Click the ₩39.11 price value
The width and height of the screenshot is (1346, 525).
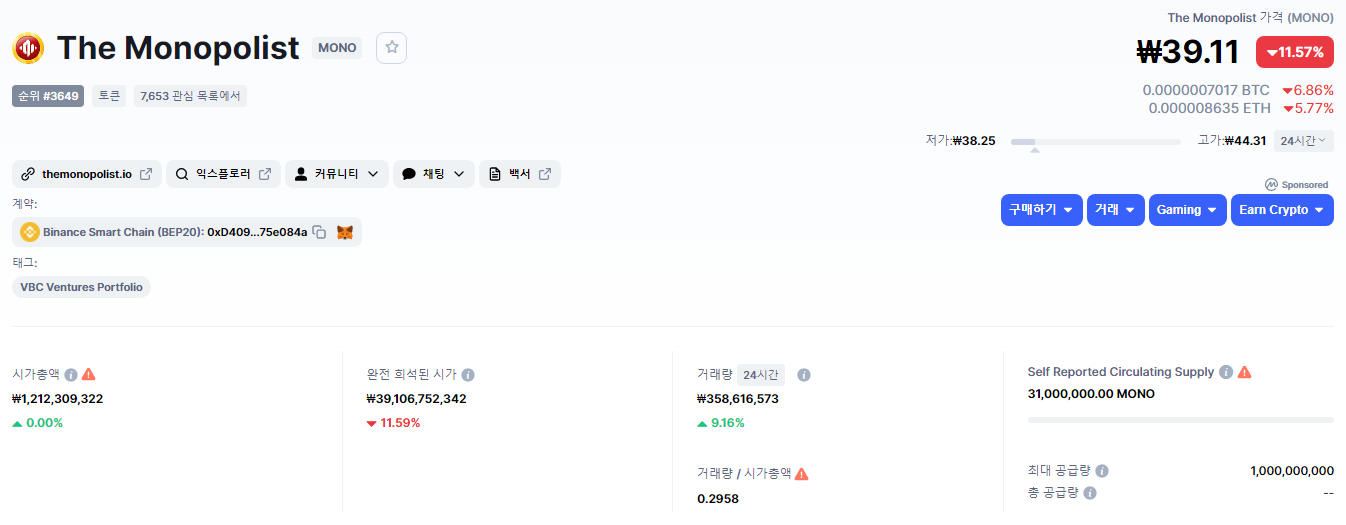tap(1188, 51)
